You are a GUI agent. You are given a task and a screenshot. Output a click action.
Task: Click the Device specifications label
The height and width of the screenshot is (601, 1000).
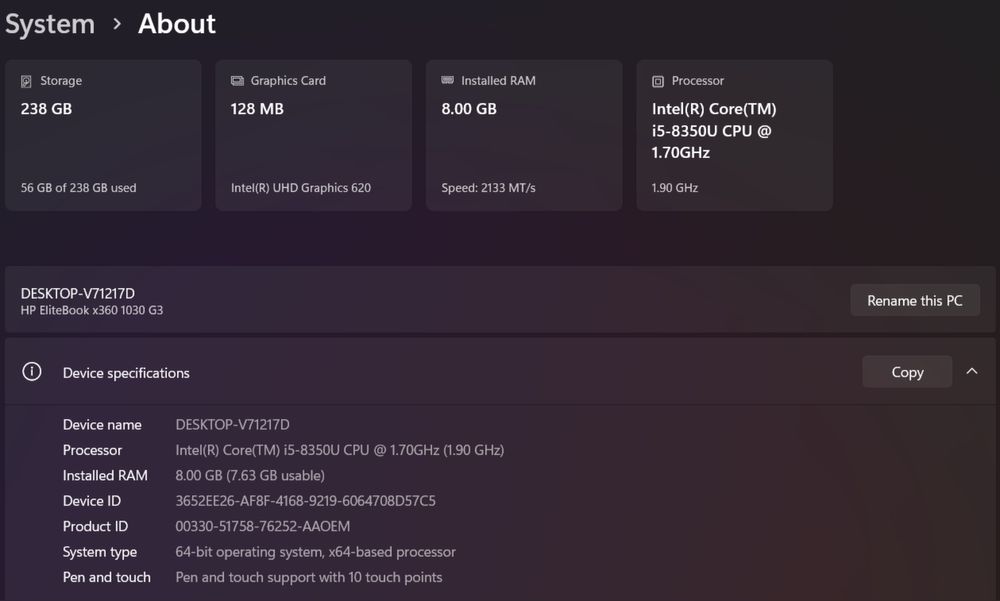point(126,373)
